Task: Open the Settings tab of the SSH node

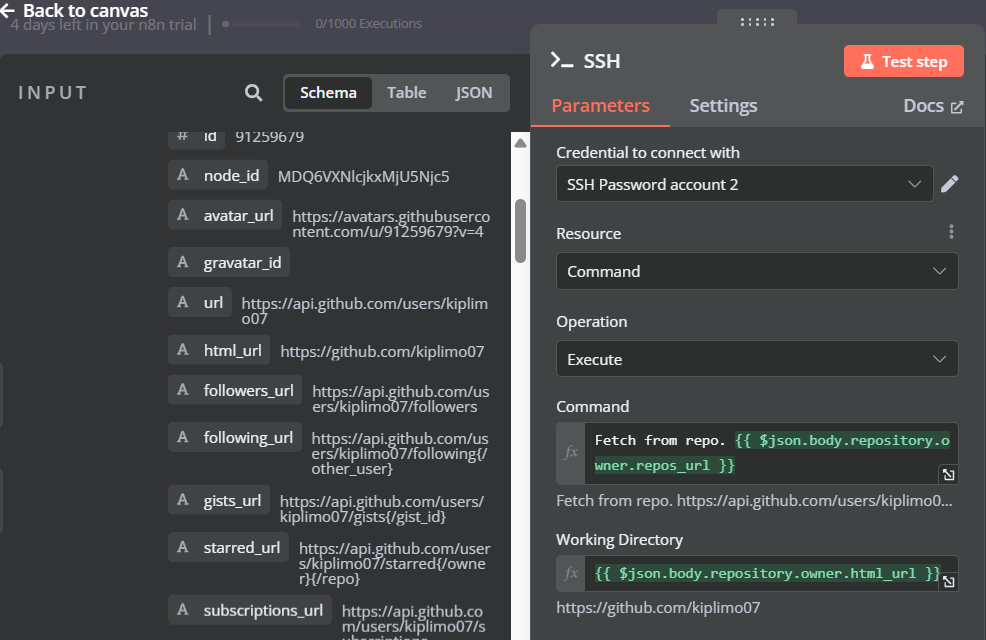Action: pos(722,105)
